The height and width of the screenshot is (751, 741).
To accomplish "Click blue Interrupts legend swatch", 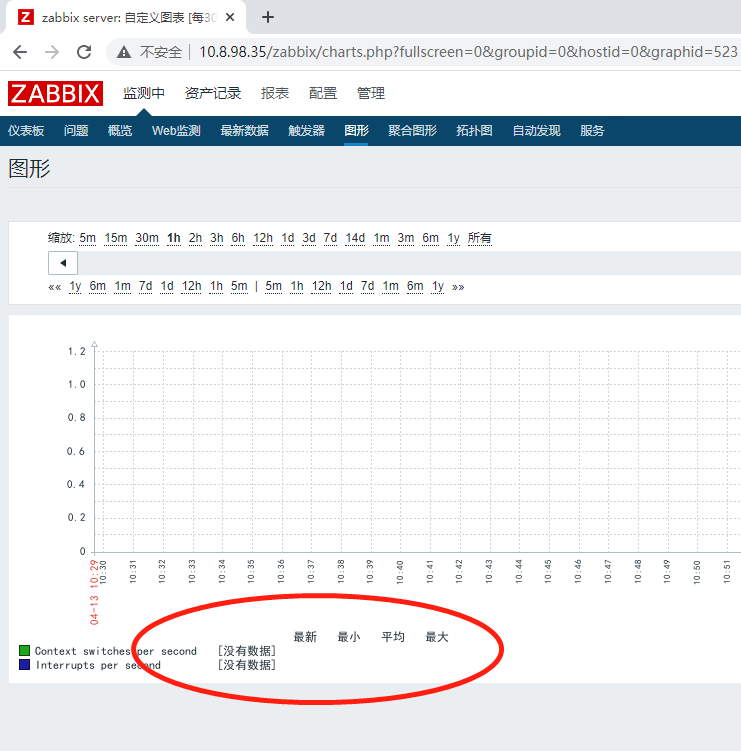I will pyautogui.click(x=24, y=664).
